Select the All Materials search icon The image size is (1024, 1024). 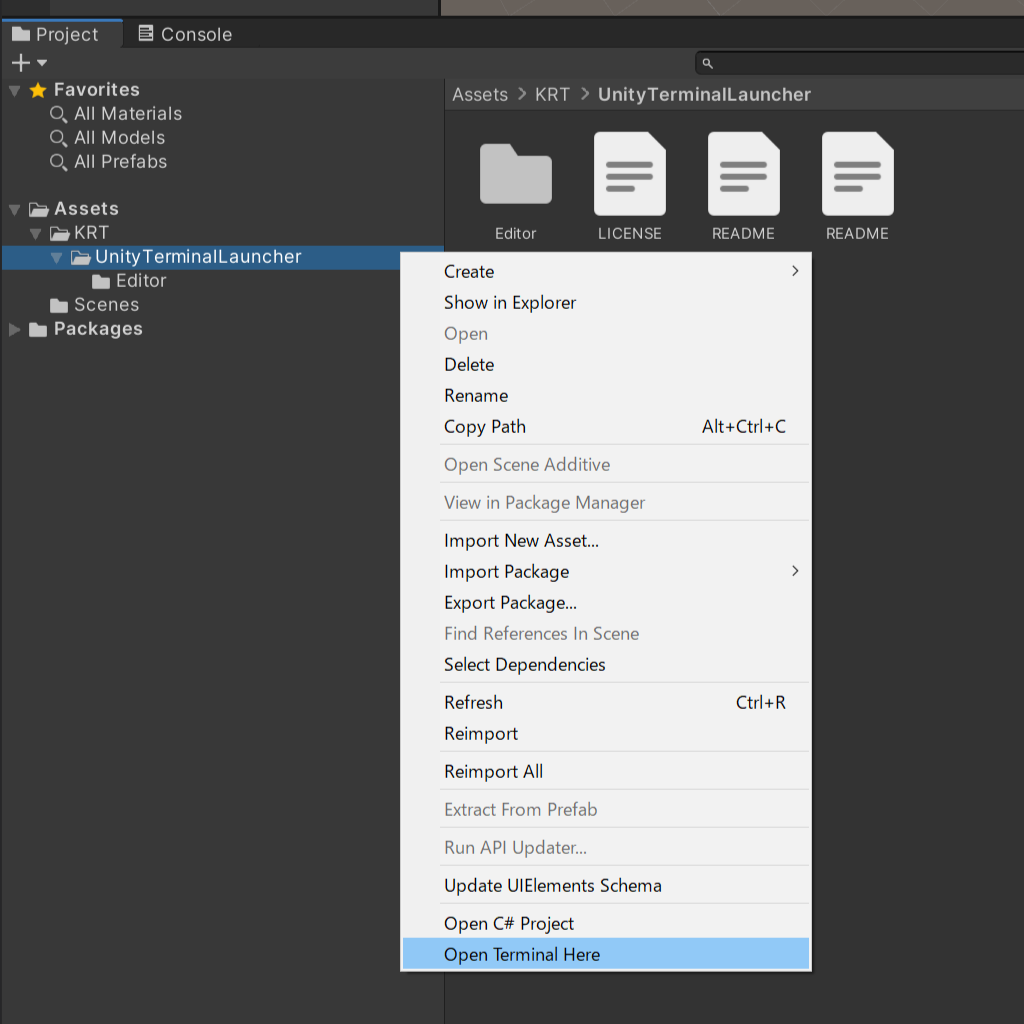pos(58,114)
